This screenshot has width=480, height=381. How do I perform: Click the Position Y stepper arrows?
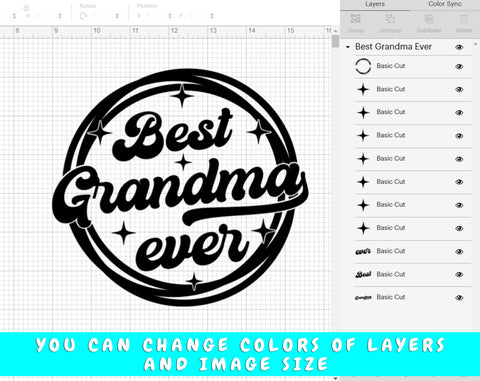click(212, 16)
